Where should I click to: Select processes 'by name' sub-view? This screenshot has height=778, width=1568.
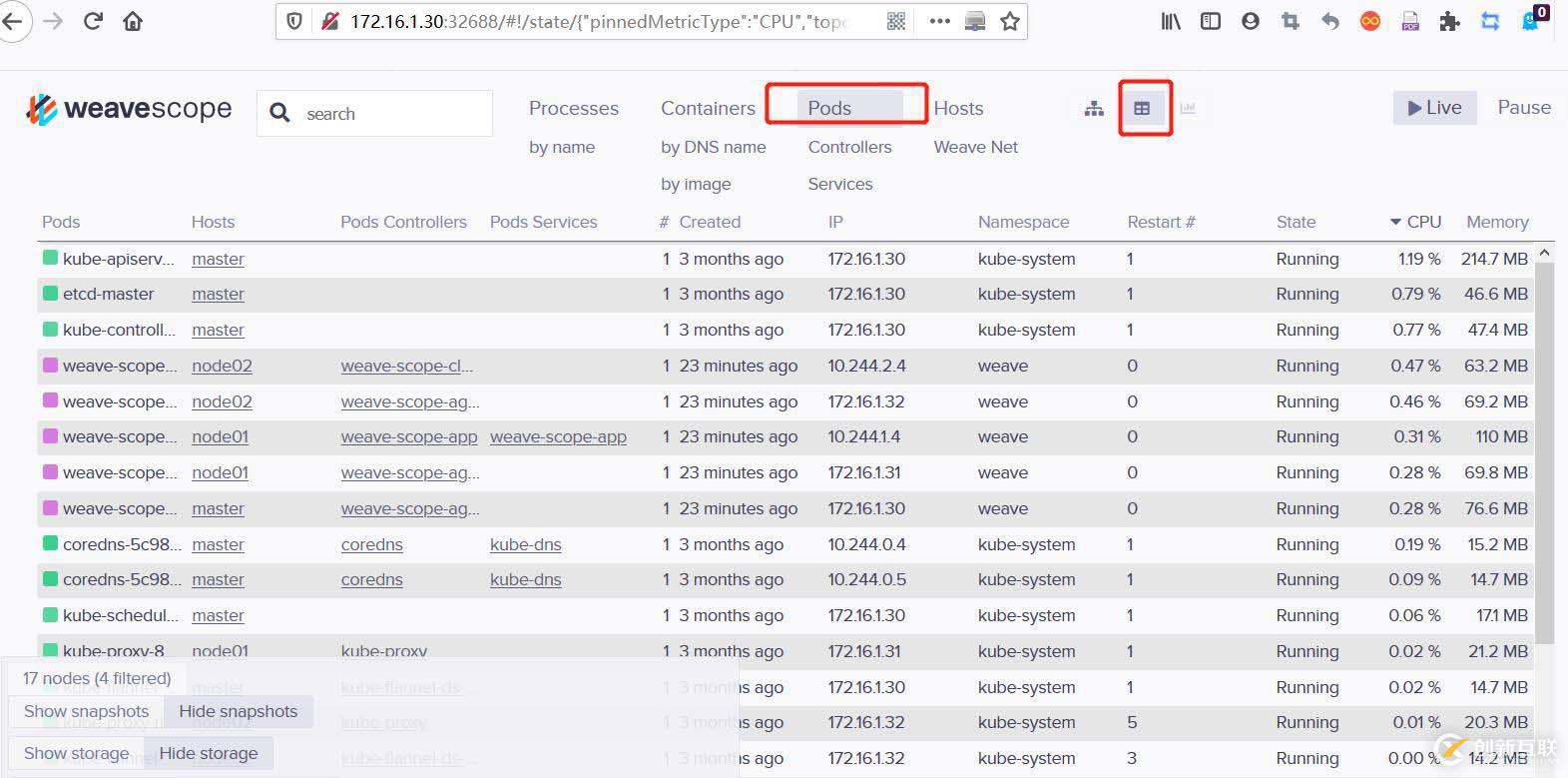(562, 147)
